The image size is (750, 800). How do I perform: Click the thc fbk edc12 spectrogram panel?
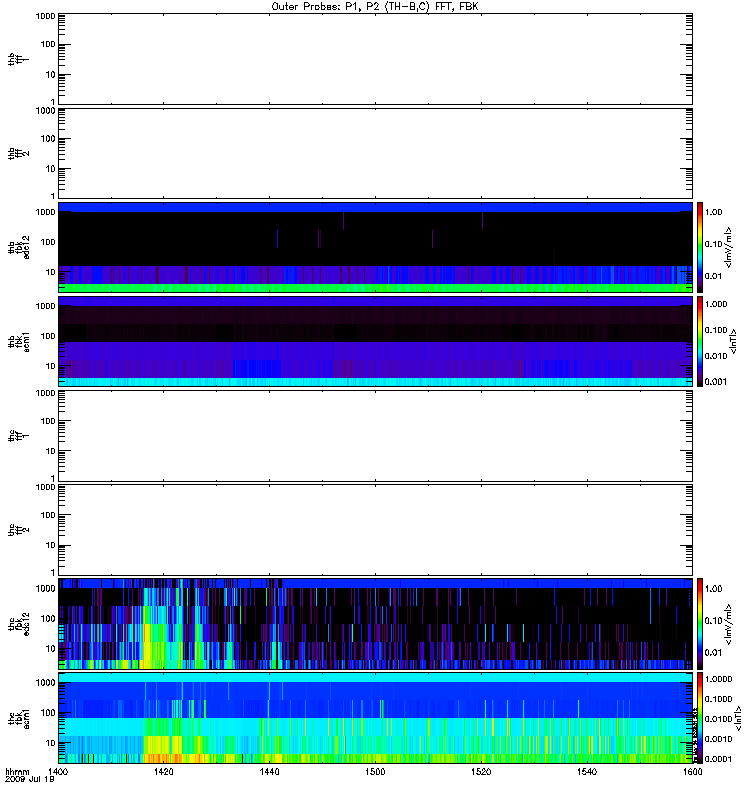pos(375,624)
